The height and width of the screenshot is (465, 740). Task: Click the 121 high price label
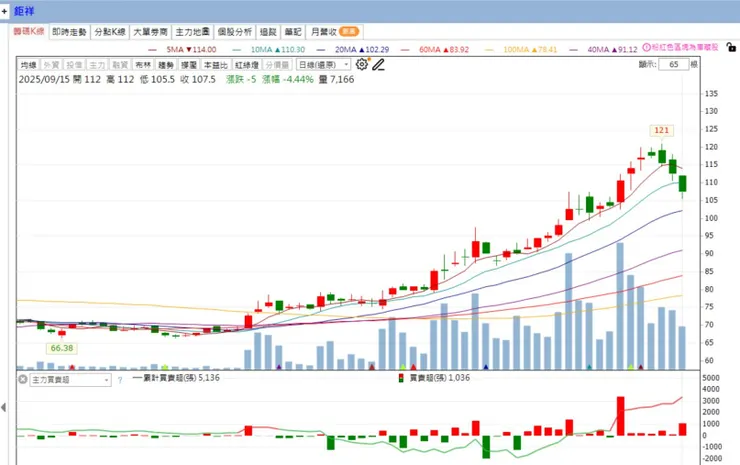pyautogui.click(x=661, y=130)
